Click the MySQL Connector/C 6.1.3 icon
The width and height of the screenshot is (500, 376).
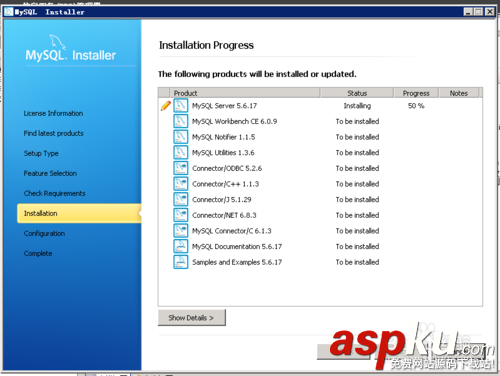pos(181,231)
